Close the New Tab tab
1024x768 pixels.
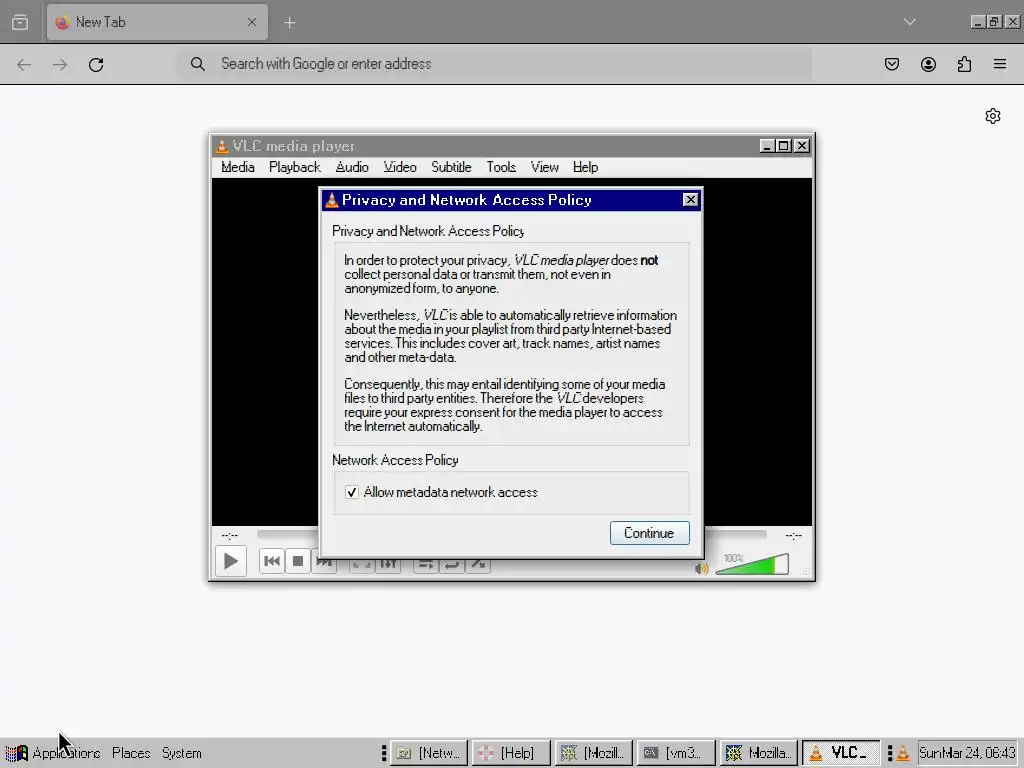[252, 22]
